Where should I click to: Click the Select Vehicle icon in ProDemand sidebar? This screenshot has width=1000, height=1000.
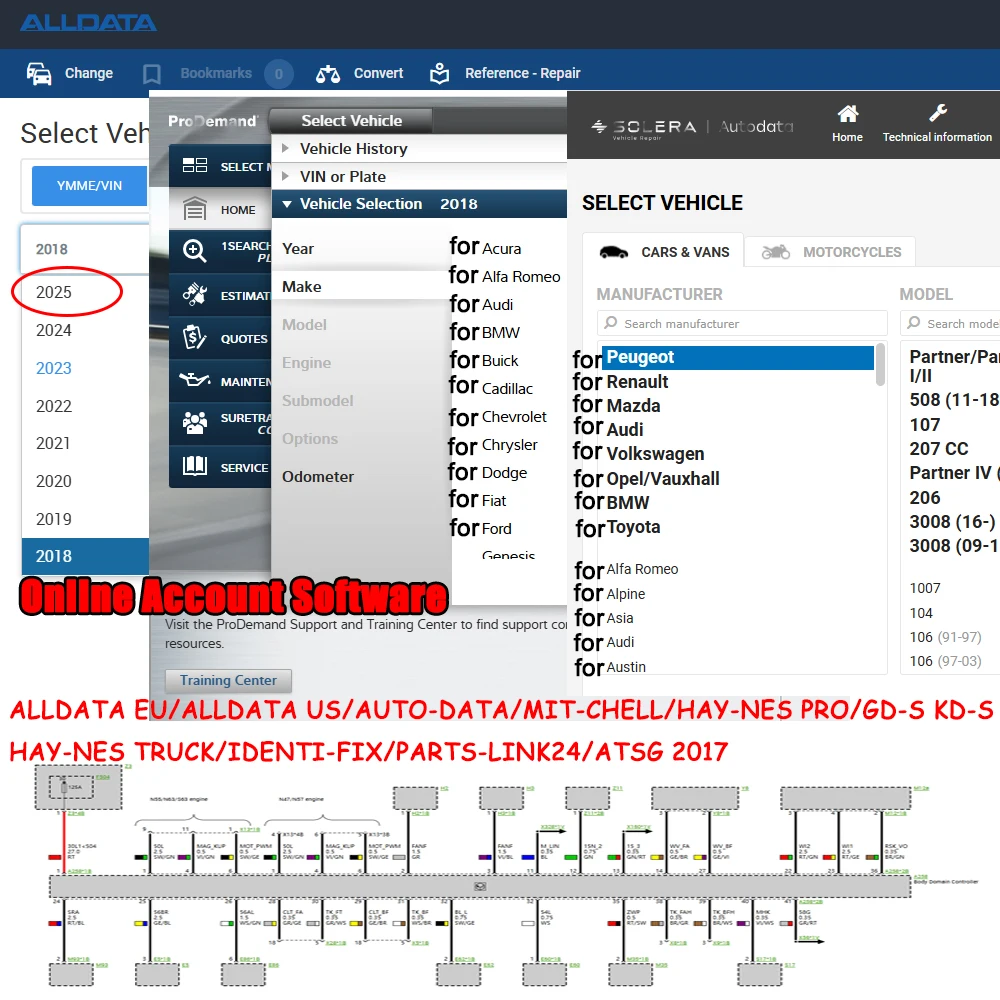tap(195, 166)
